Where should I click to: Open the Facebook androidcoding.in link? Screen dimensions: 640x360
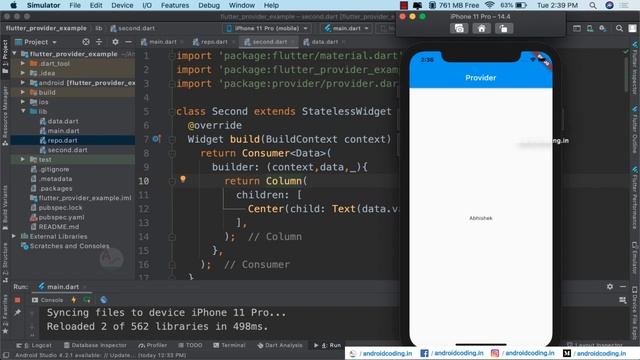pos(452,353)
